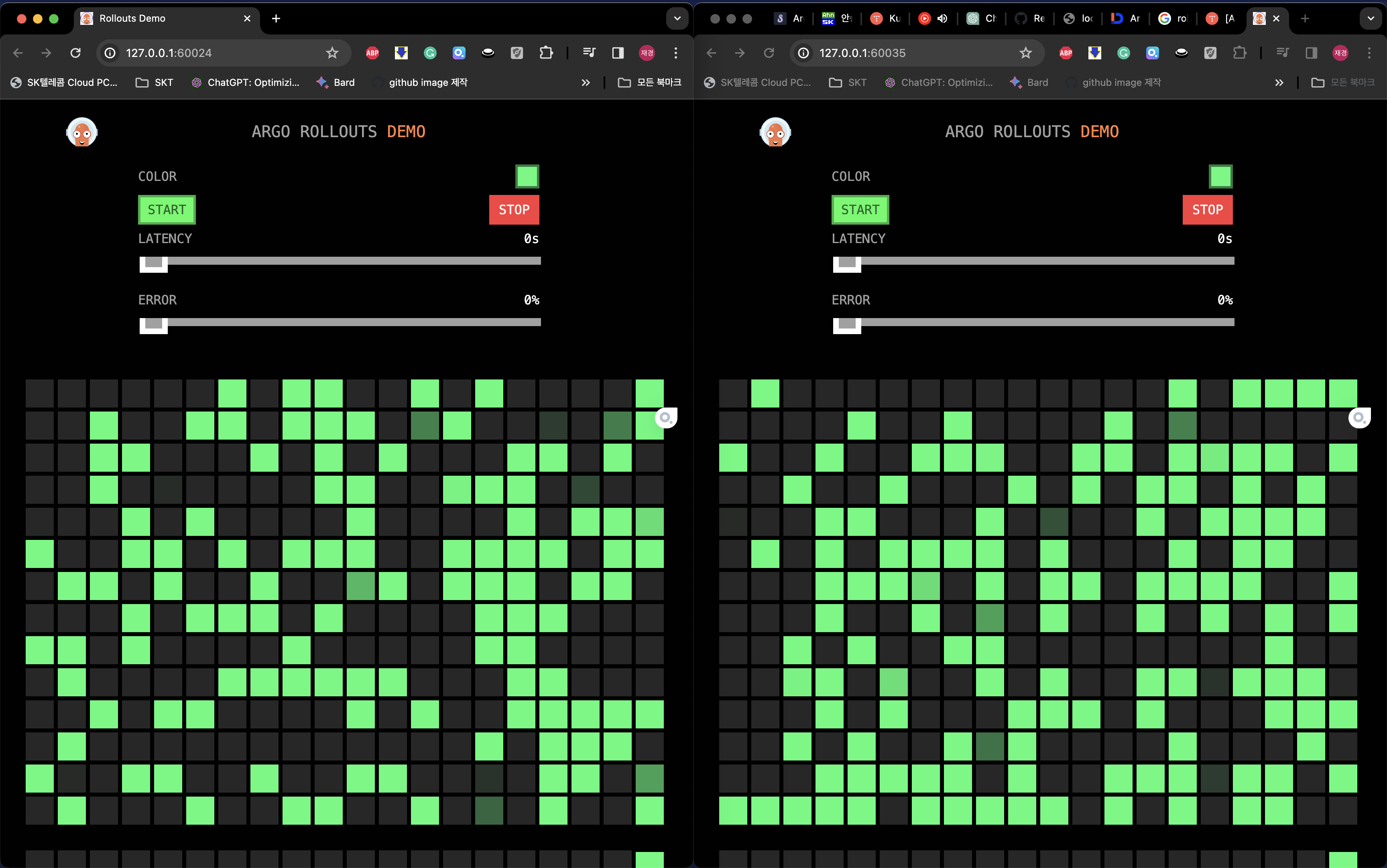The height and width of the screenshot is (868, 1387).
Task: Bookmark the 127.0.0.1:60024 page with star
Action: pos(332,53)
